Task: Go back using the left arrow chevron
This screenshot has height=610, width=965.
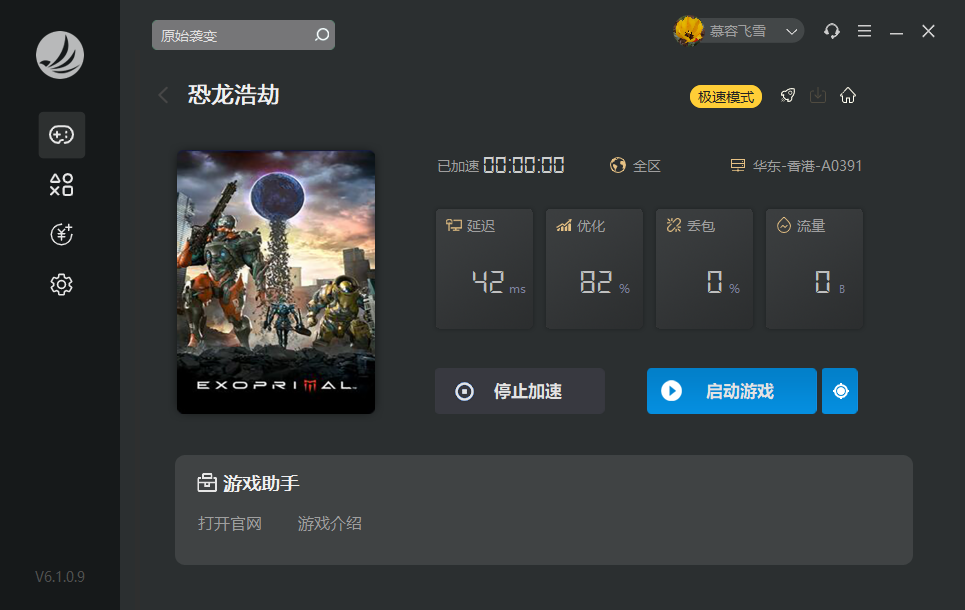Action: (x=163, y=96)
